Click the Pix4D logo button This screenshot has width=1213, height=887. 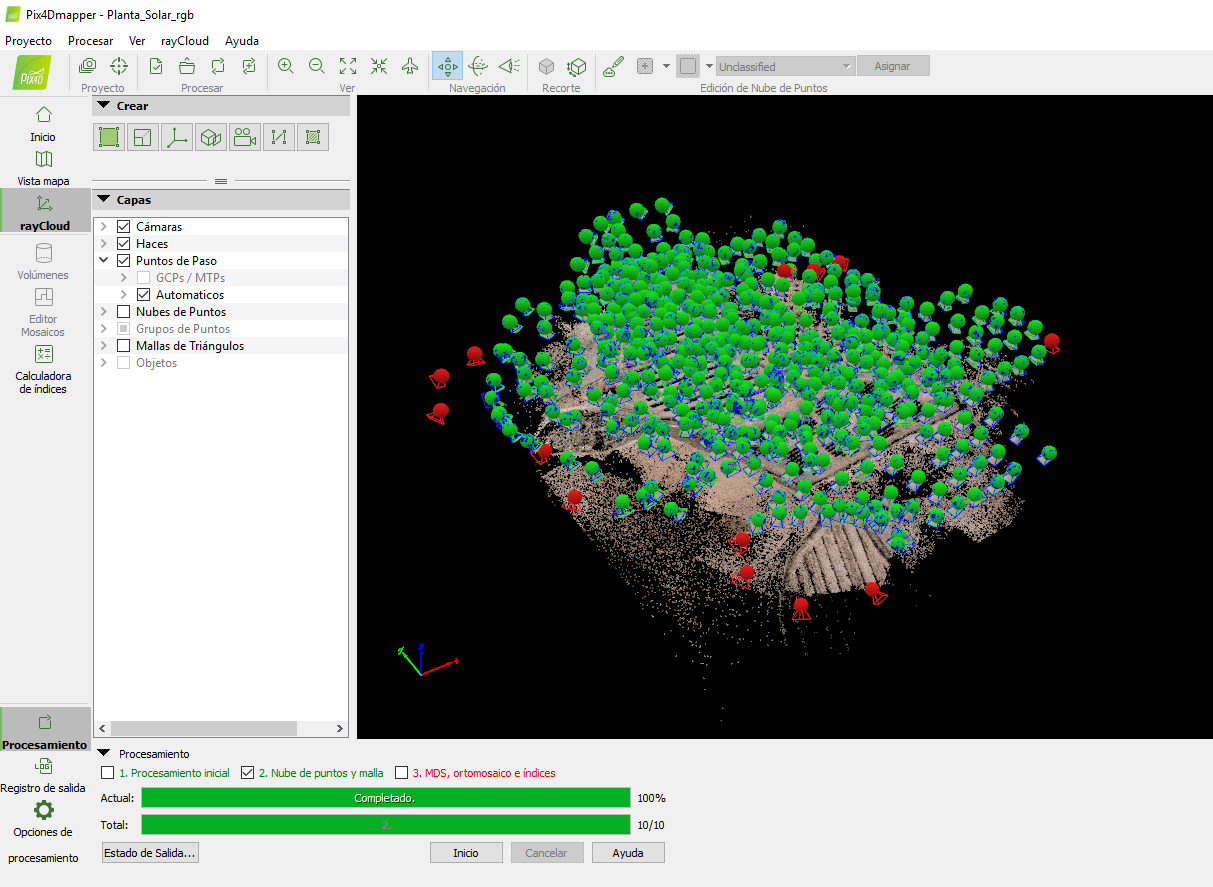point(33,73)
